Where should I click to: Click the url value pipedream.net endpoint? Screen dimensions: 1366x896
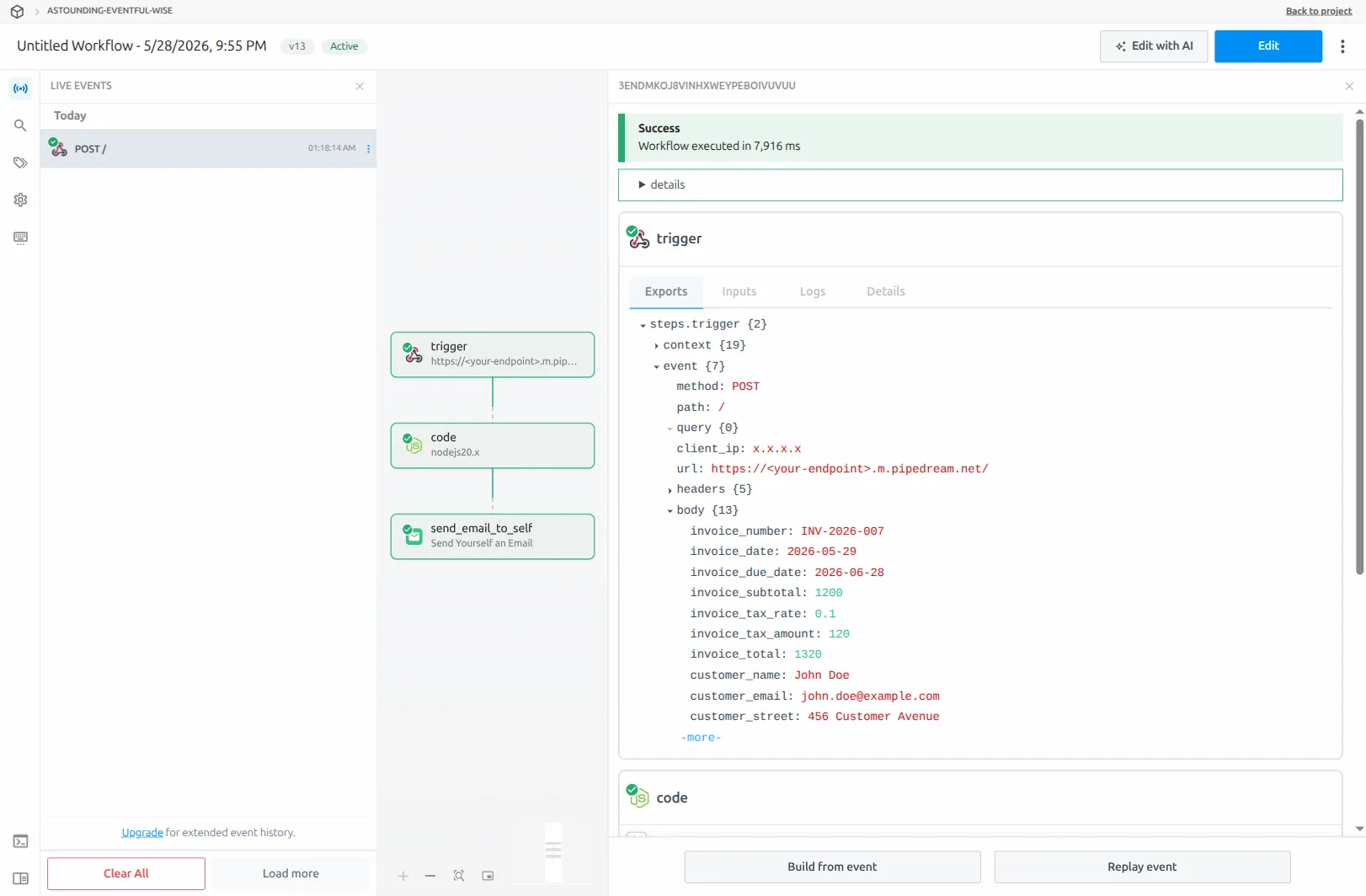pos(849,469)
